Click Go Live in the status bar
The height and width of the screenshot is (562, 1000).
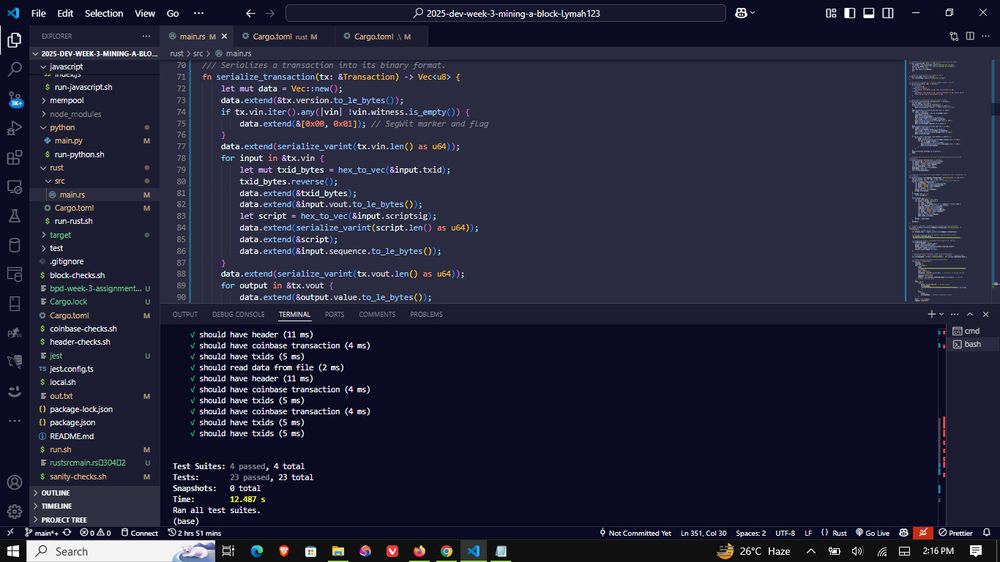tap(872, 533)
